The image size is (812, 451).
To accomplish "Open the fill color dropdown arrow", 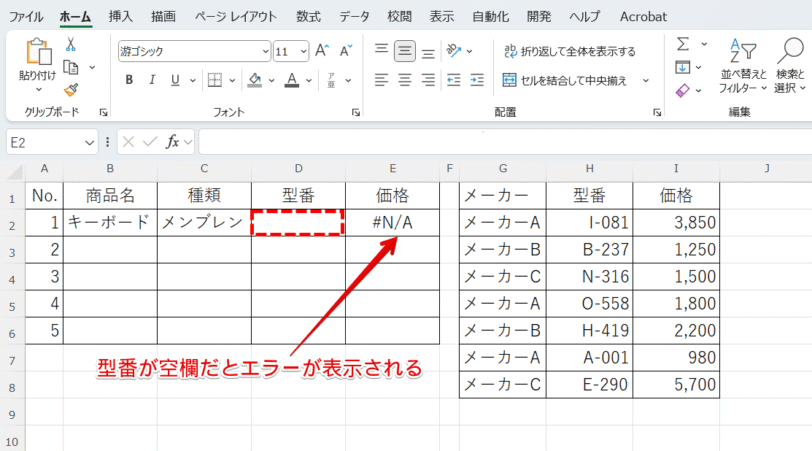I will (271, 80).
